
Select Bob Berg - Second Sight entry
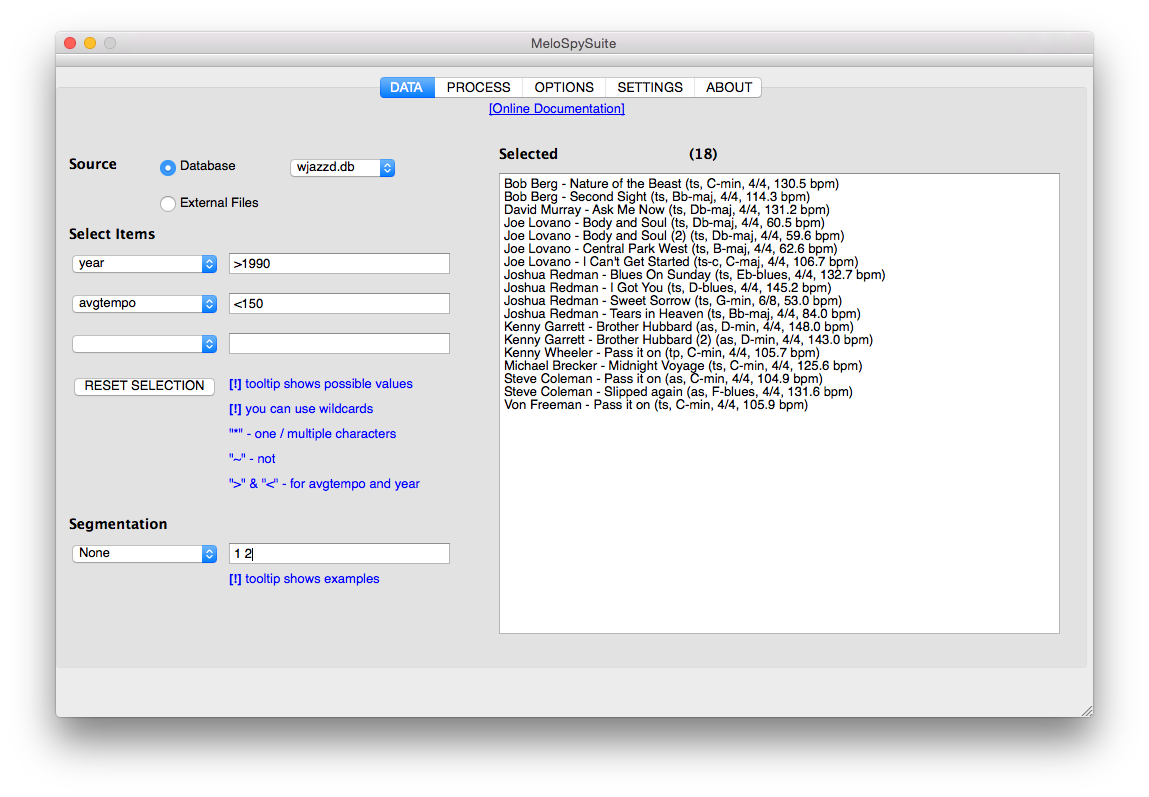pos(657,196)
